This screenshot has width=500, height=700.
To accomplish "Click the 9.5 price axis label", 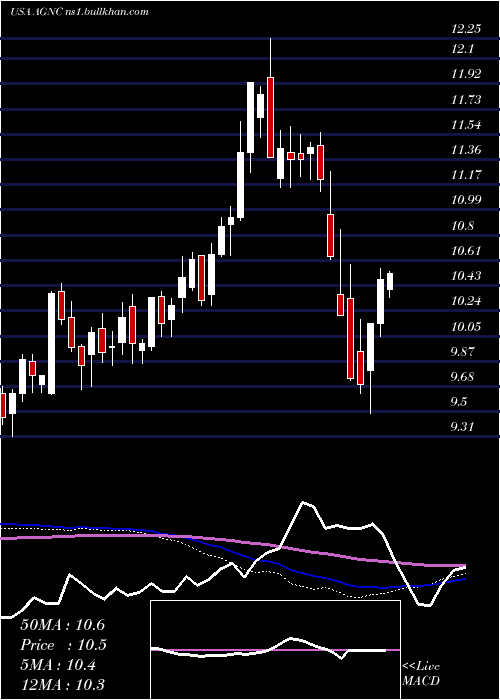I will click(x=459, y=402).
